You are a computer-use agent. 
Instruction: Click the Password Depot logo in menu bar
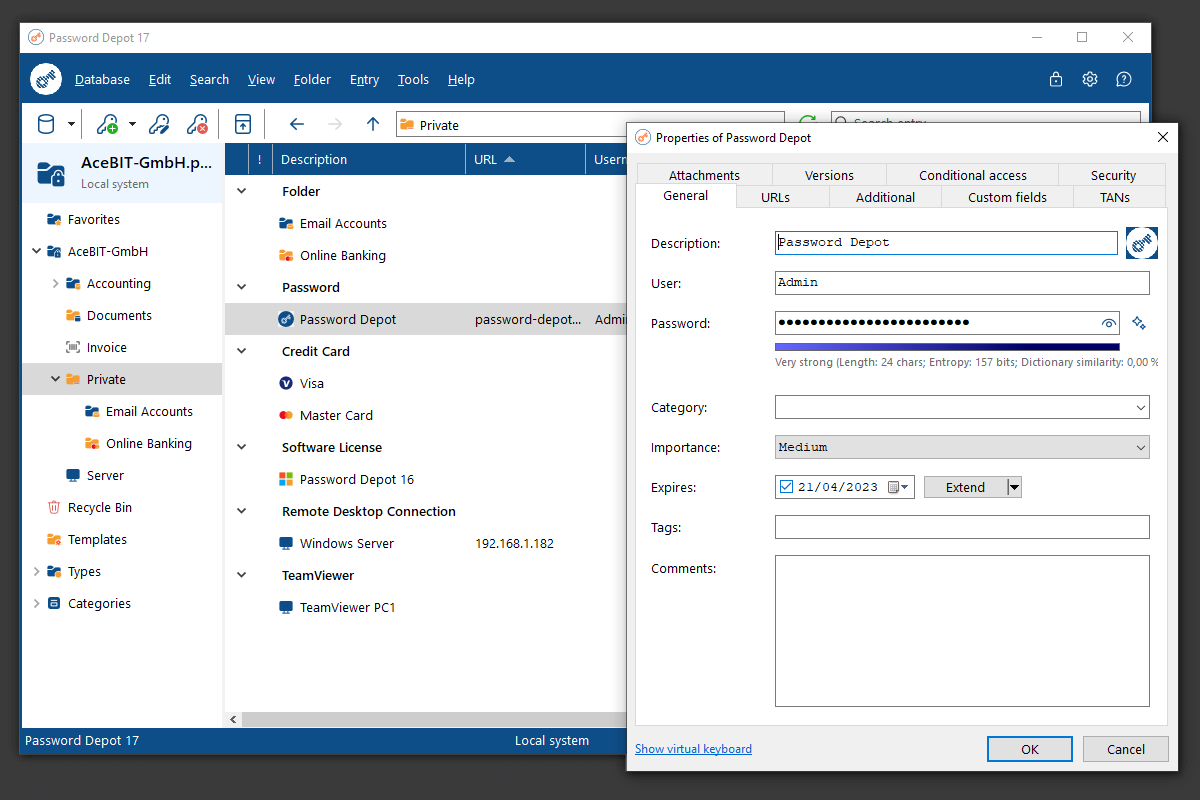[x=46, y=79]
